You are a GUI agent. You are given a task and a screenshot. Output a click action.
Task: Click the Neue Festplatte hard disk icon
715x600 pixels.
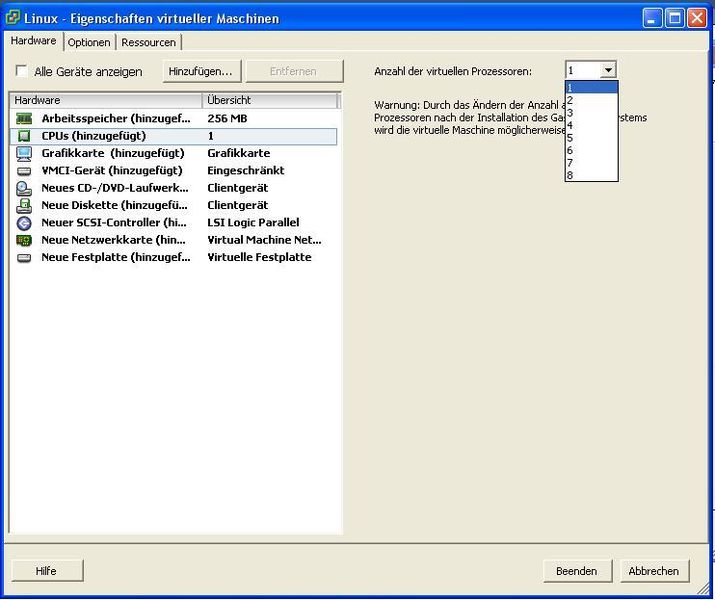(x=24, y=258)
